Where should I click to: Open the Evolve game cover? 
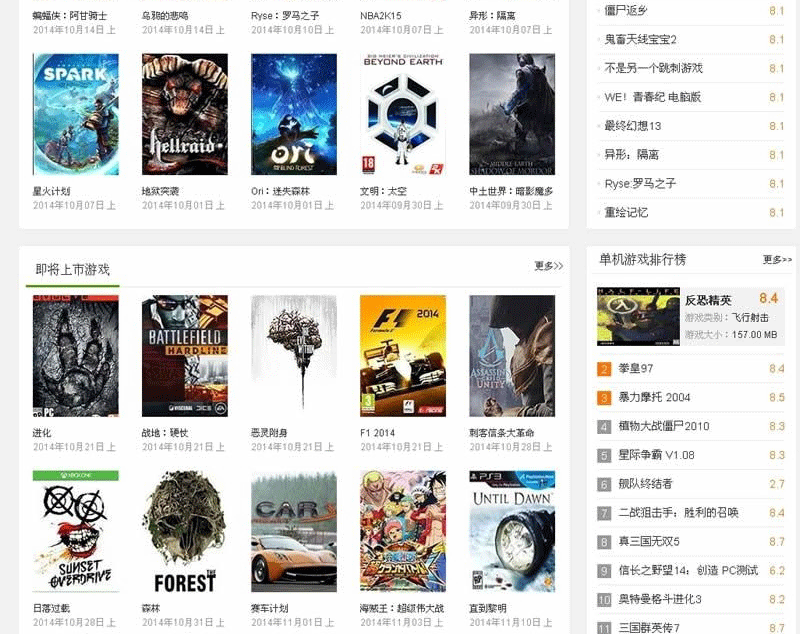76,356
